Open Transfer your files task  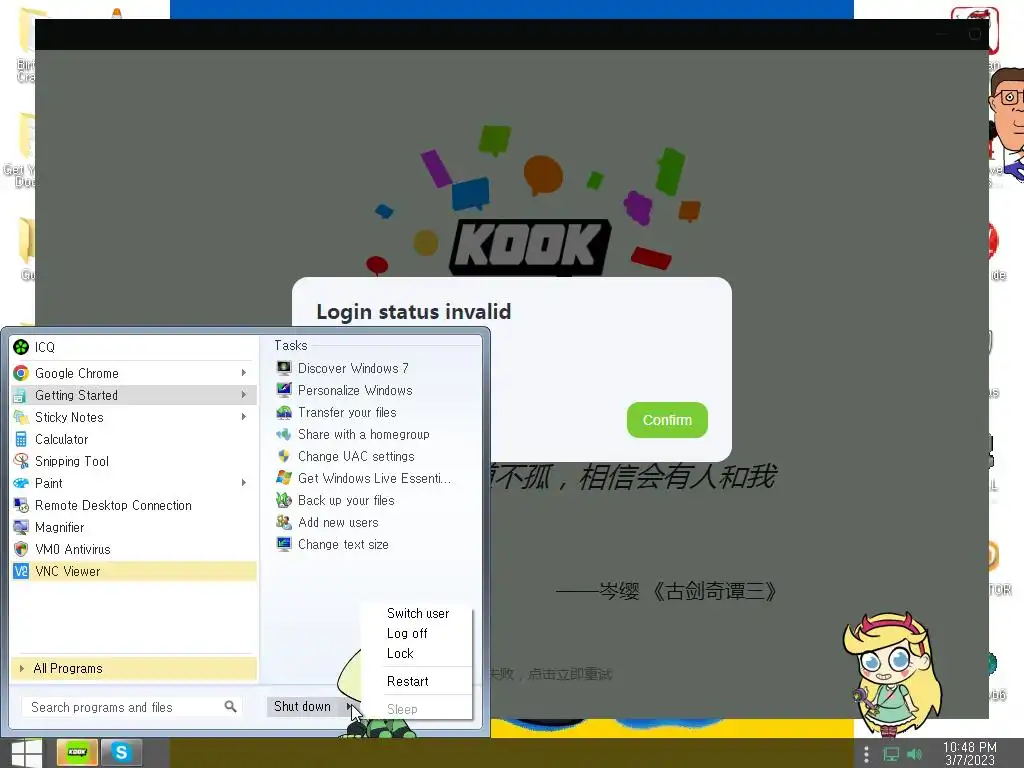347,413
